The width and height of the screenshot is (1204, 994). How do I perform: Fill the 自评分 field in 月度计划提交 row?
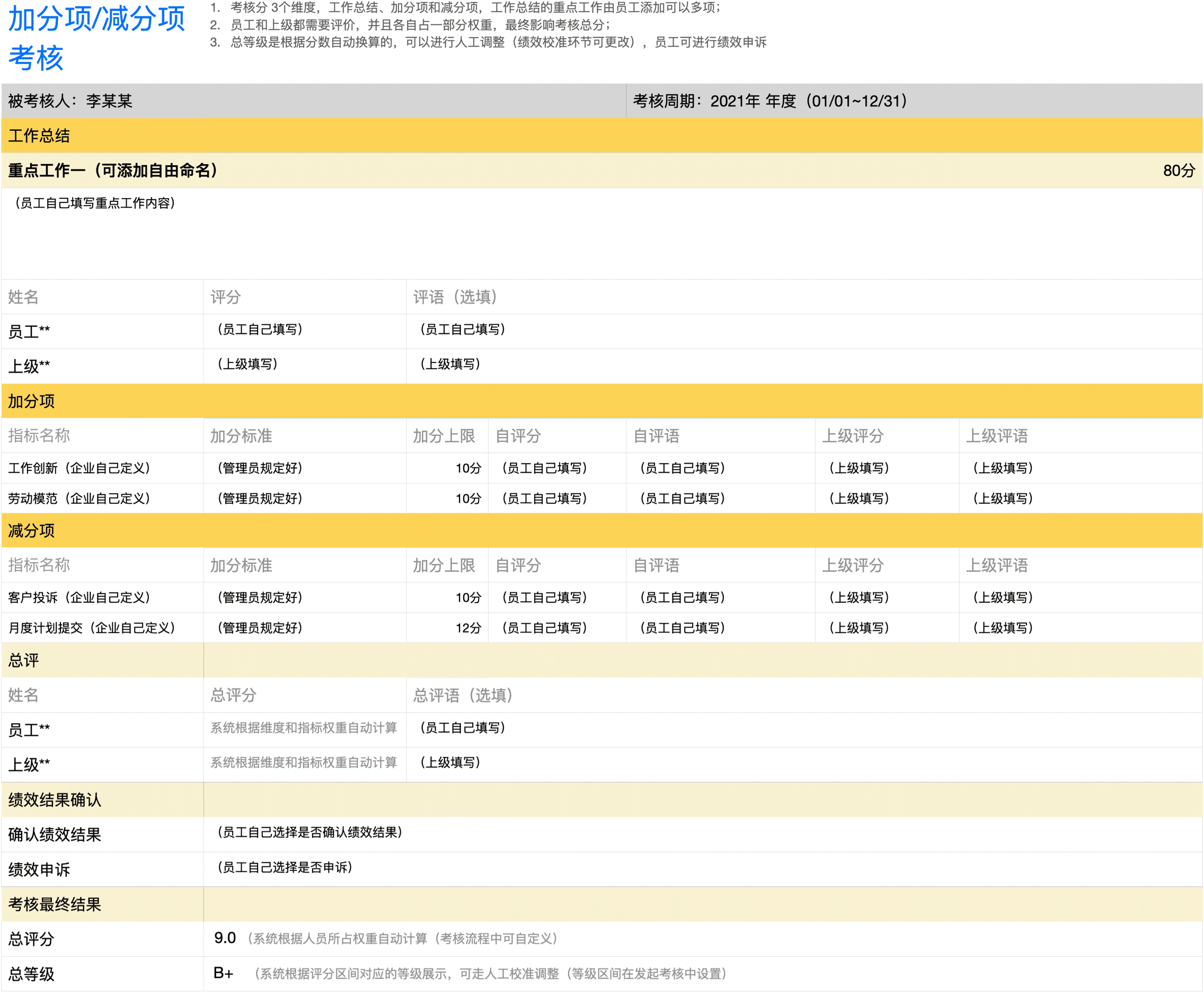point(557,628)
